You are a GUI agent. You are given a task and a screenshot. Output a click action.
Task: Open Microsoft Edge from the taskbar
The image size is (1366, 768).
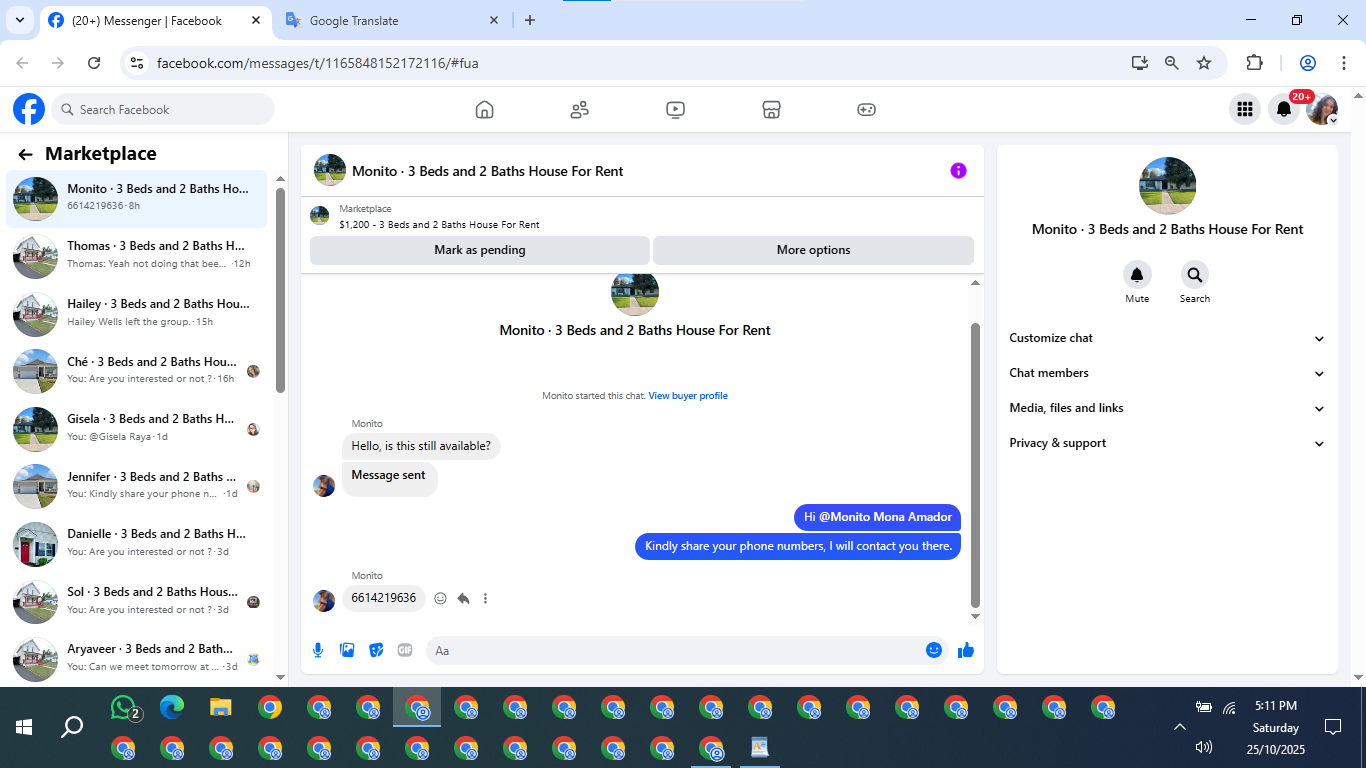pyautogui.click(x=172, y=708)
